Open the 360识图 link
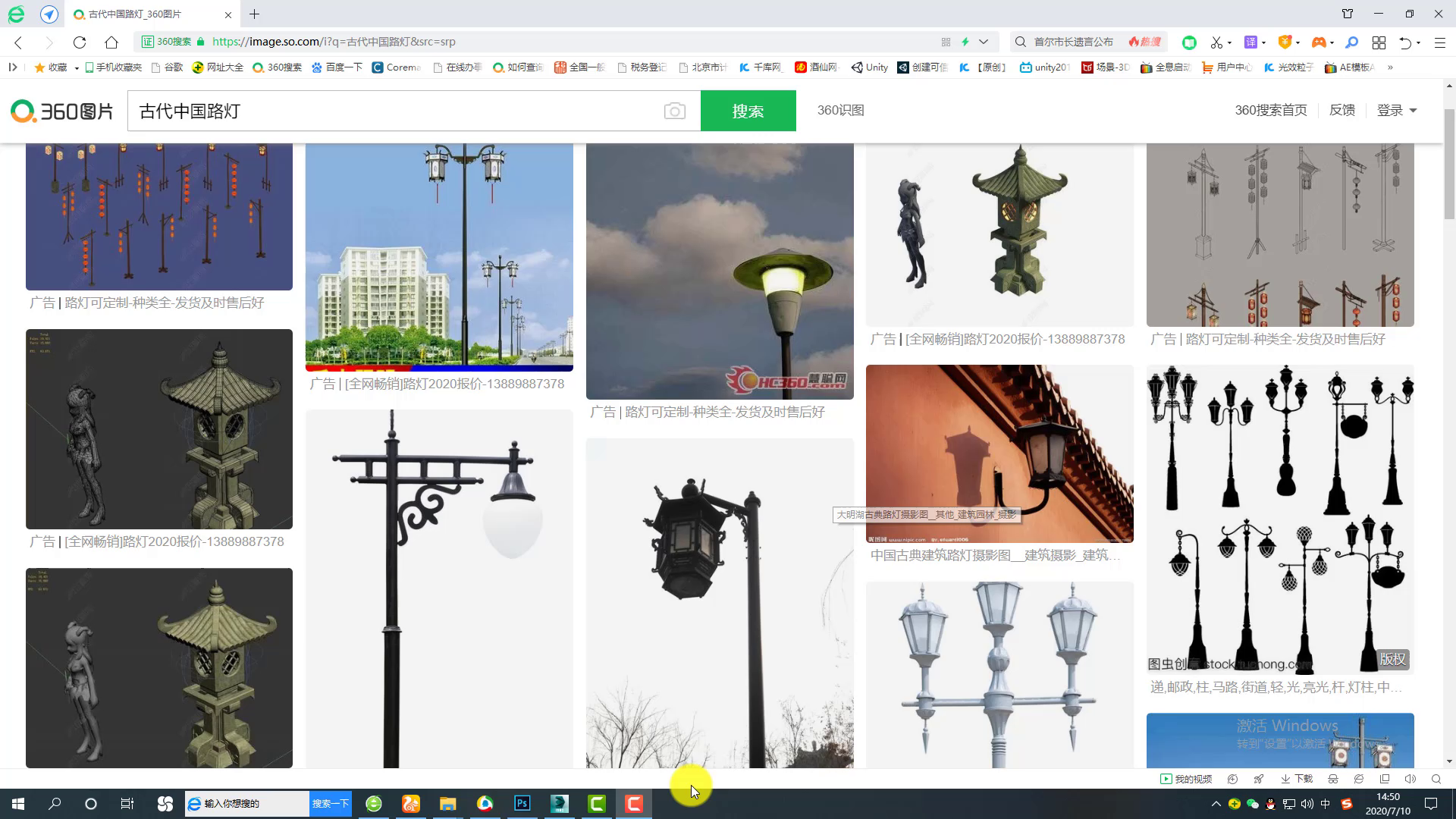The width and height of the screenshot is (1456, 819). 840,111
